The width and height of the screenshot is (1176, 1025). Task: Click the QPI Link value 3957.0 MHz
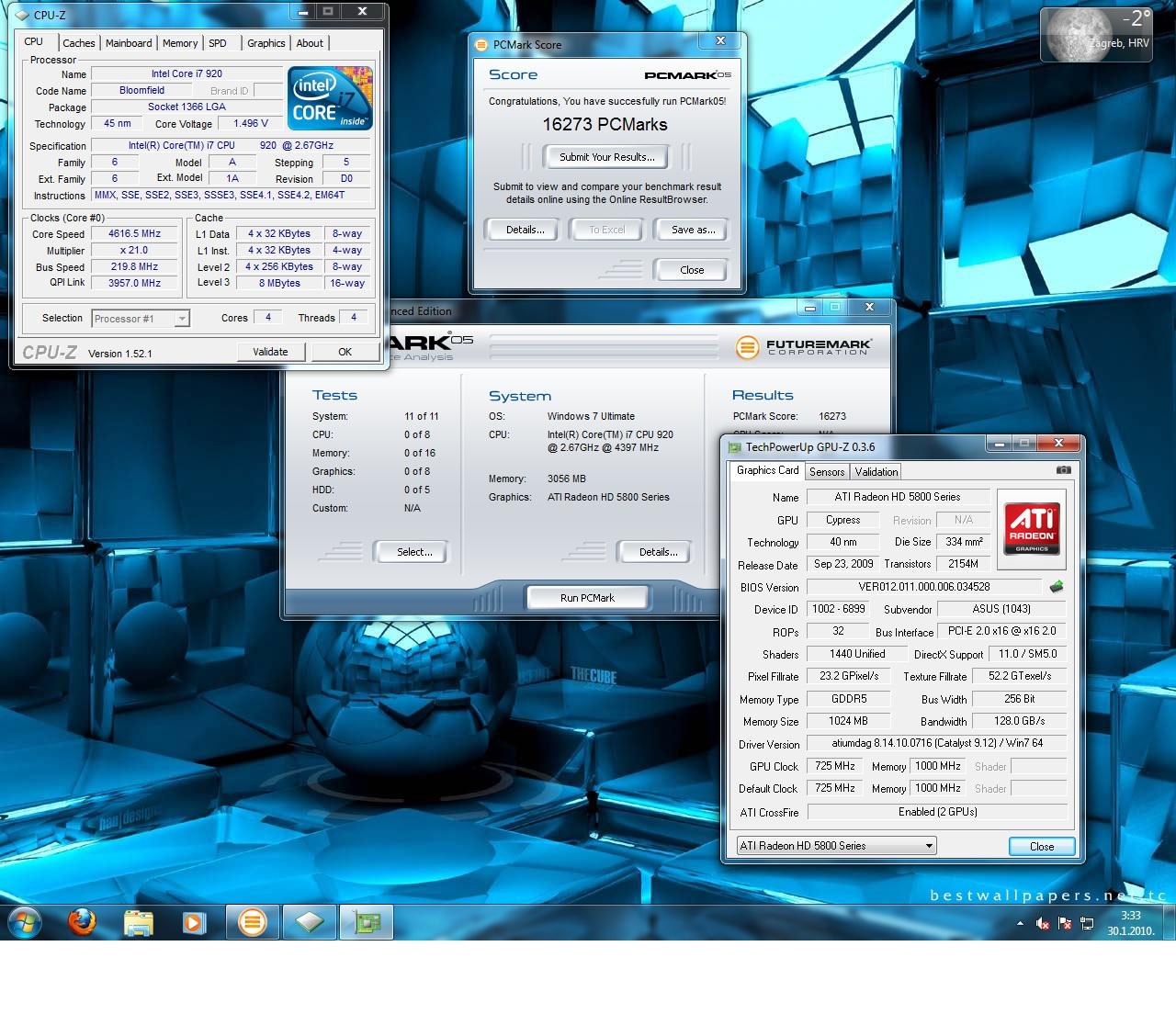[135, 283]
